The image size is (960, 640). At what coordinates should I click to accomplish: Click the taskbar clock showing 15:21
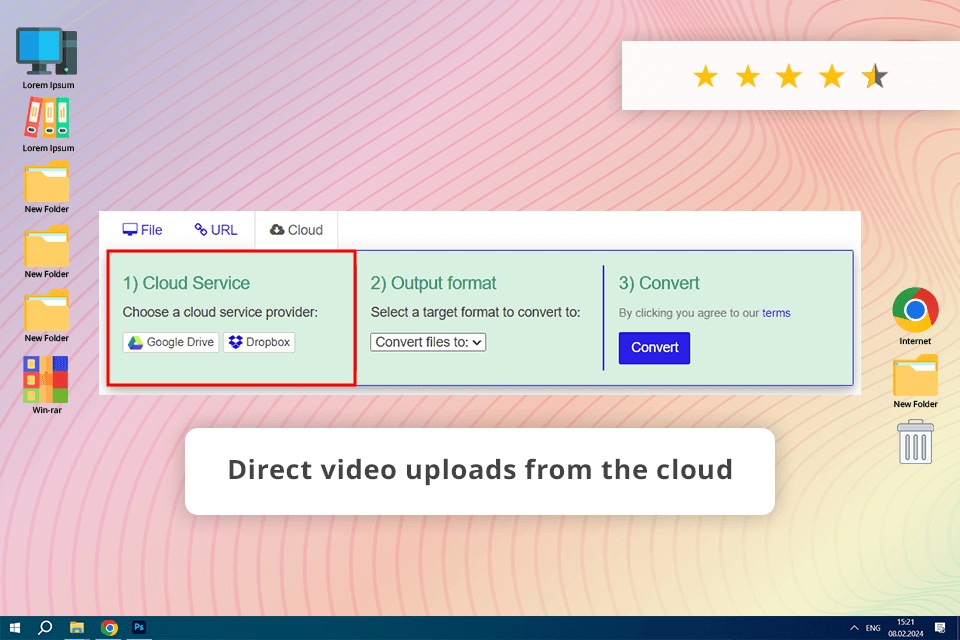906,628
